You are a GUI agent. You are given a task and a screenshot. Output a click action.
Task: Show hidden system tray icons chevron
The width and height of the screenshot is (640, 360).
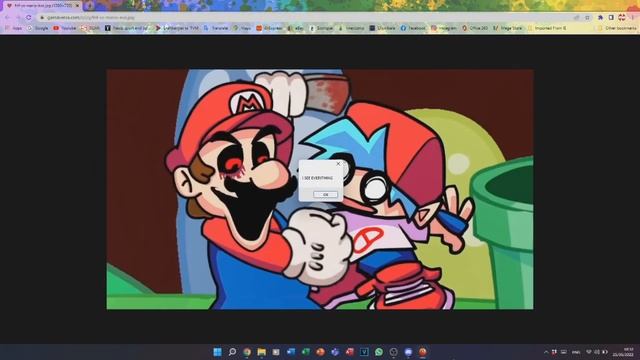click(546, 352)
